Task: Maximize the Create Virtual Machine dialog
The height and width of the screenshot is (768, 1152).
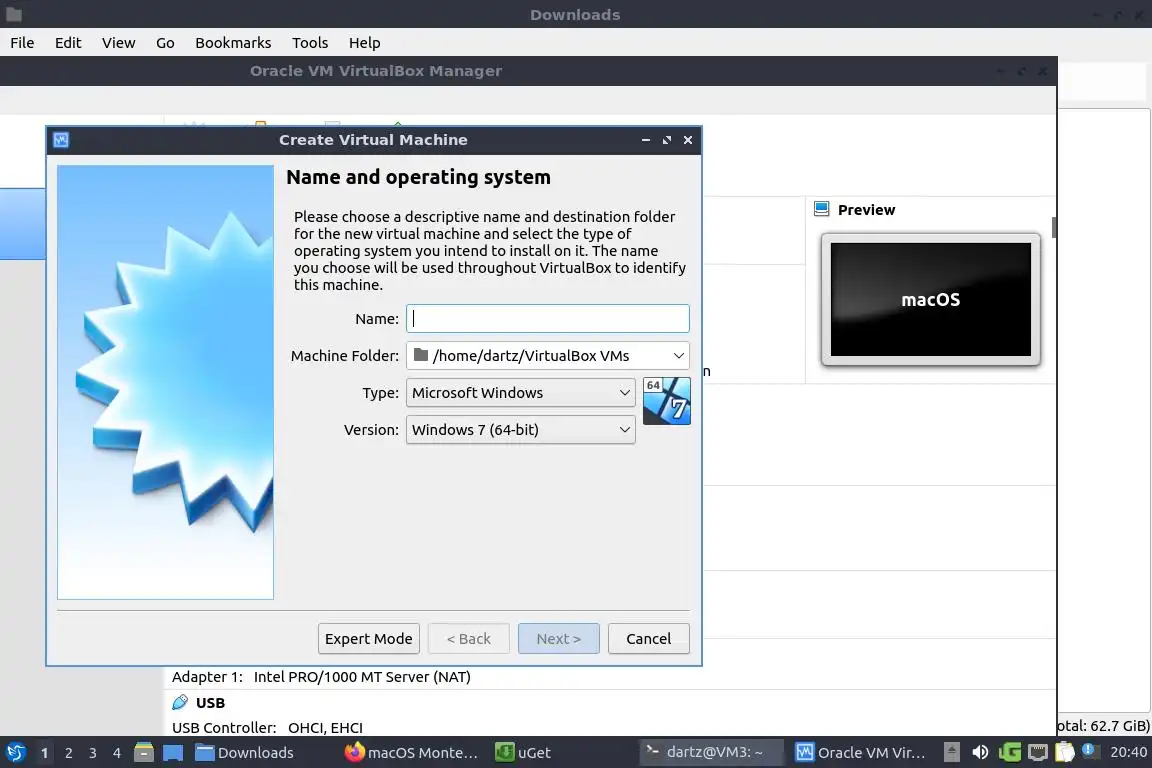Action: point(666,140)
